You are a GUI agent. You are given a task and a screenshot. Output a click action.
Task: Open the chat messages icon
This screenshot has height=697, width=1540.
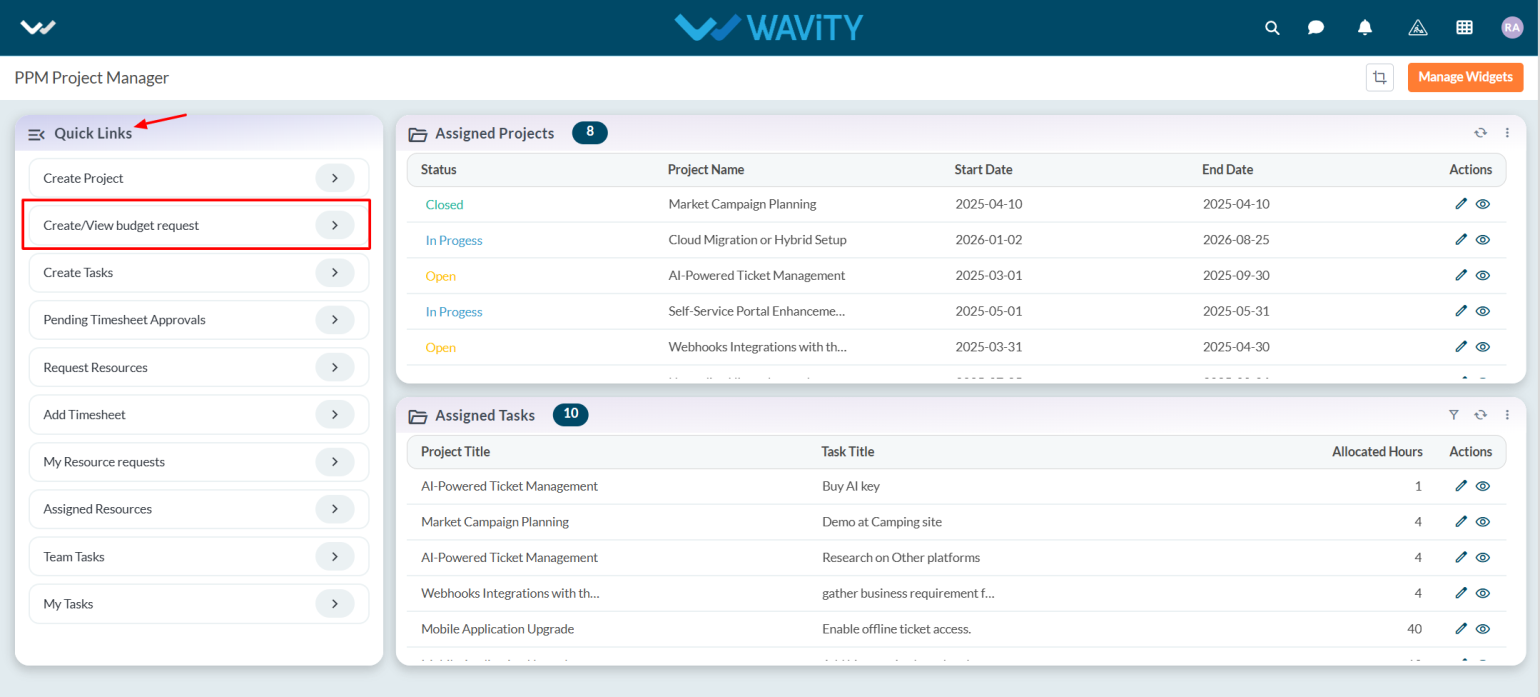pyautogui.click(x=1316, y=28)
